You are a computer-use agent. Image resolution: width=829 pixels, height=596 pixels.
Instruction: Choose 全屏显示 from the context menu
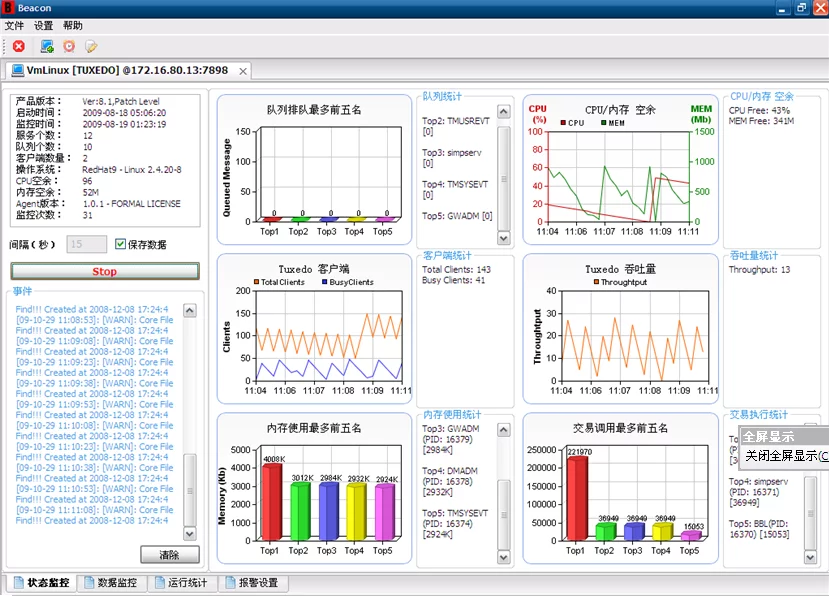click(784, 437)
